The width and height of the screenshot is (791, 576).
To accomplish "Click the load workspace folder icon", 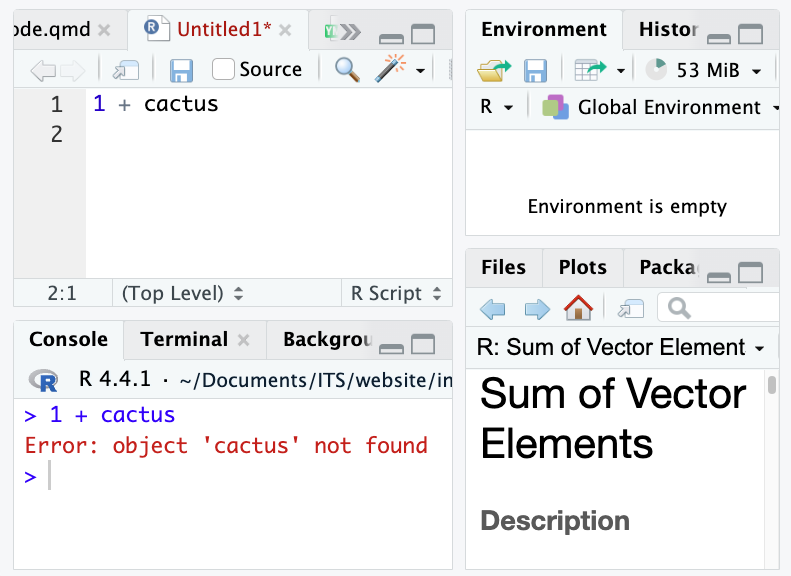I will point(494,70).
